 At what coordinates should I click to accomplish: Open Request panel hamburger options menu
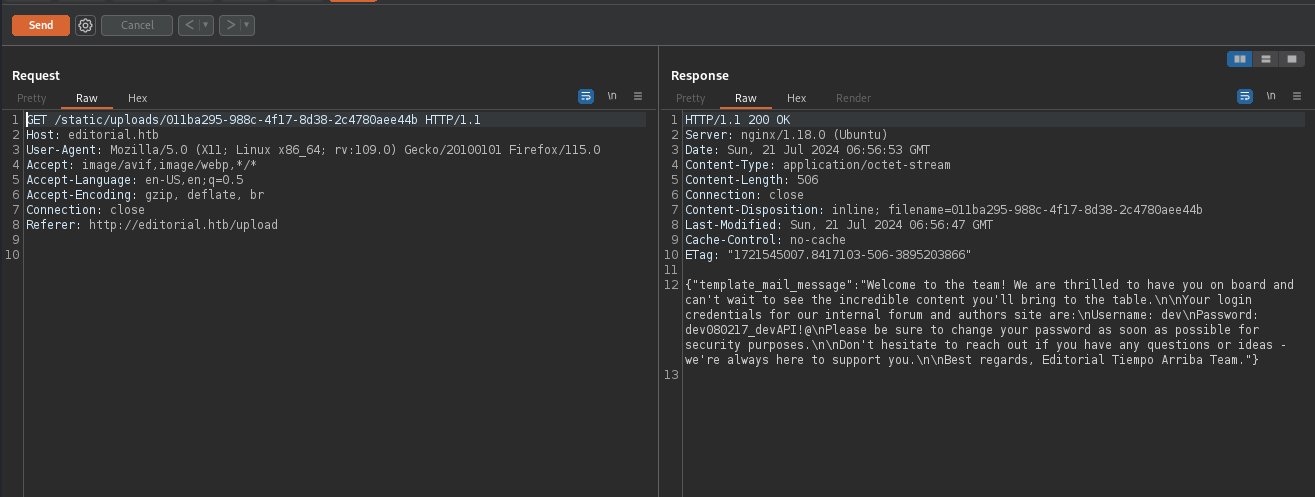tap(638, 97)
